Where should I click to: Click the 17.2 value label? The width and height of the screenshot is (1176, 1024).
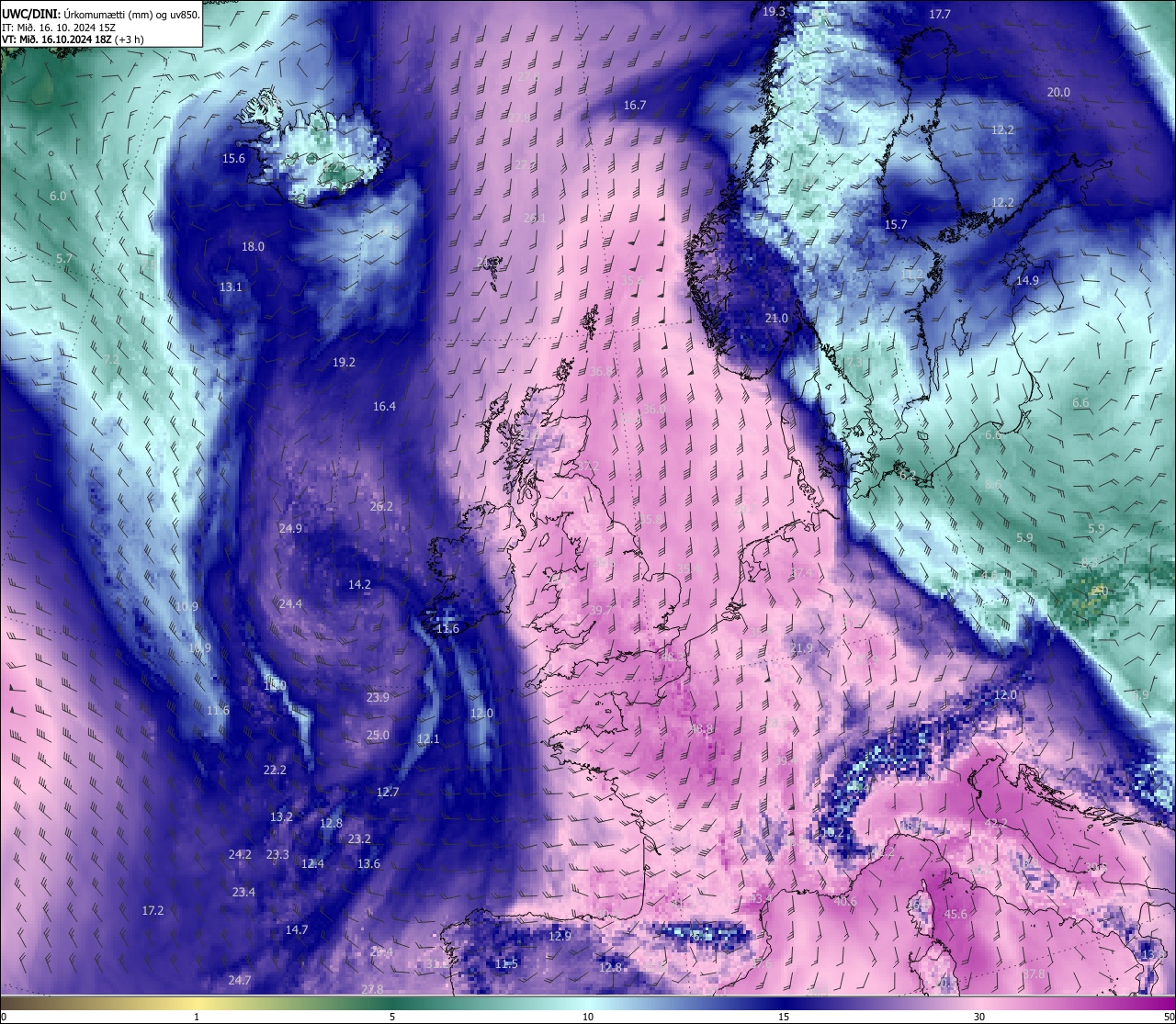click(x=153, y=910)
